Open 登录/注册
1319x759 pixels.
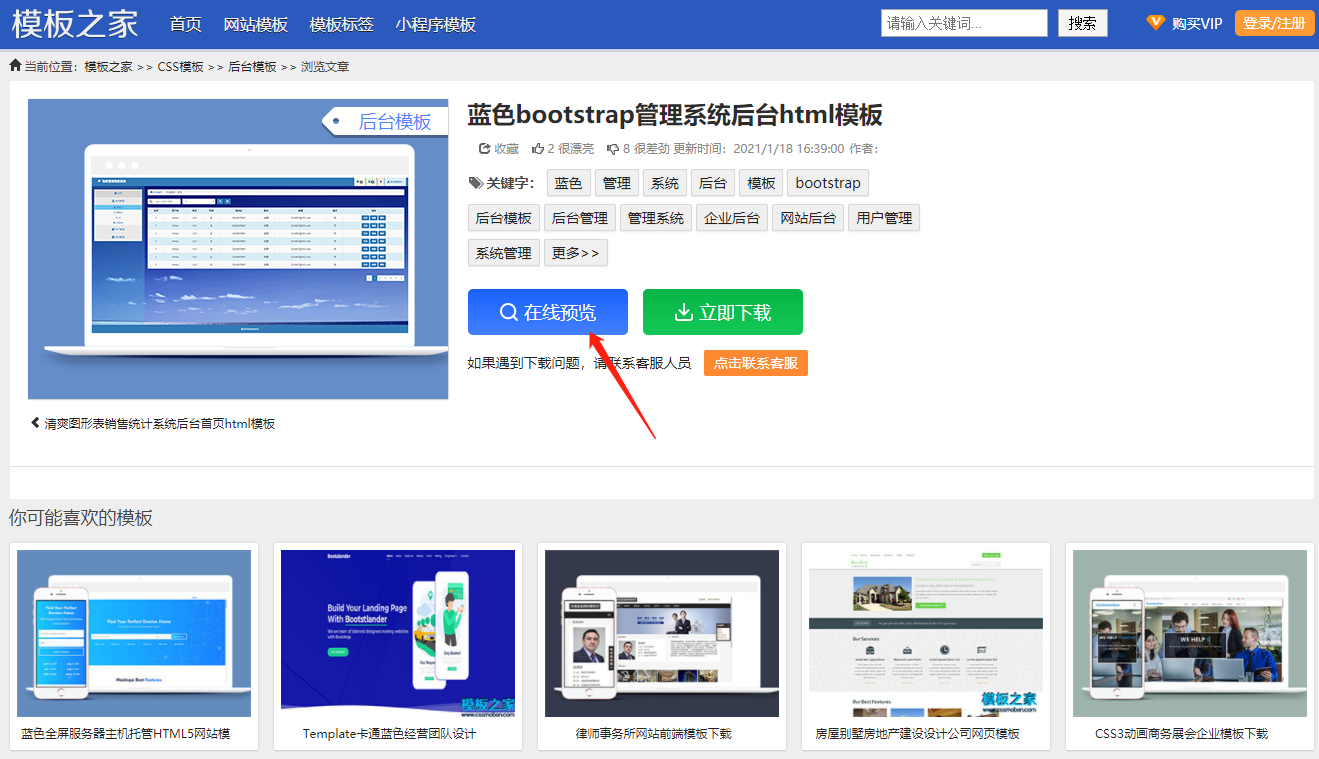[1274, 22]
